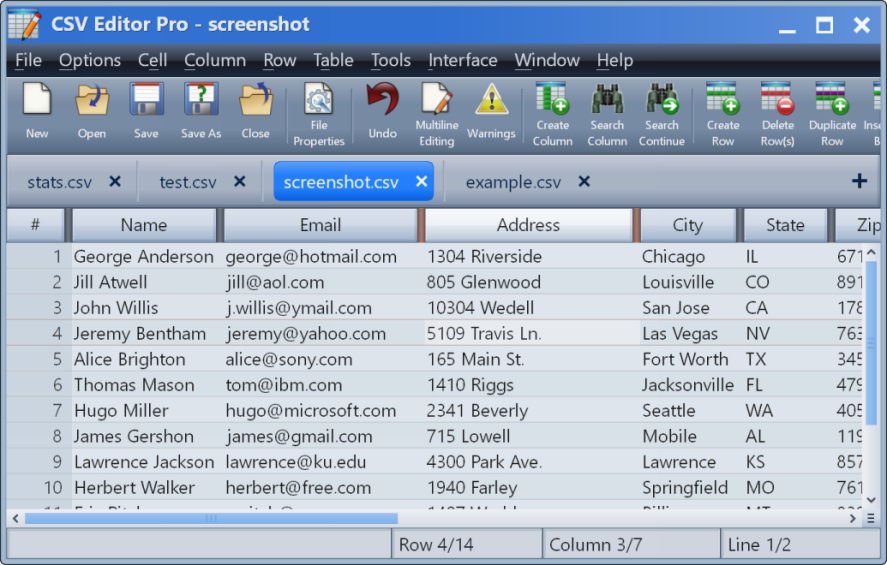Select cell 'George Anderson'
The height and width of the screenshot is (565, 887).
coord(144,257)
